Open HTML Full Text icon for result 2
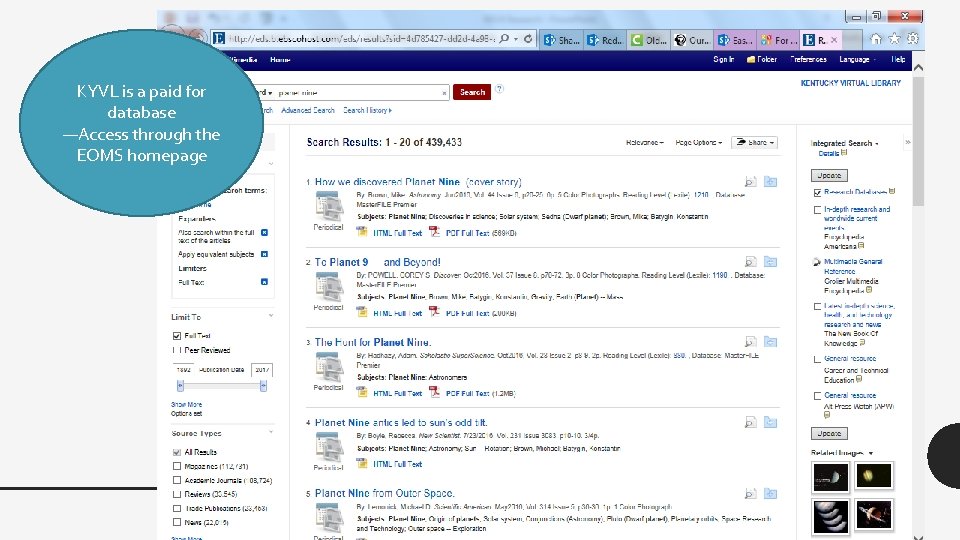 tap(362, 312)
